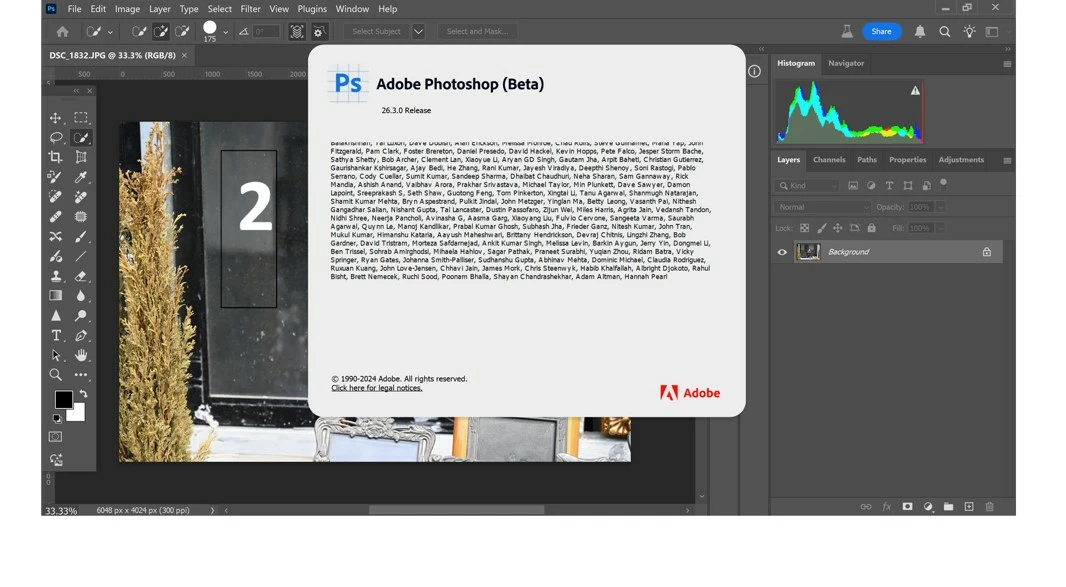Open Layers panel options menu
Image resolution: width=1066 pixels, height=587 pixels.
(1007, 161)
